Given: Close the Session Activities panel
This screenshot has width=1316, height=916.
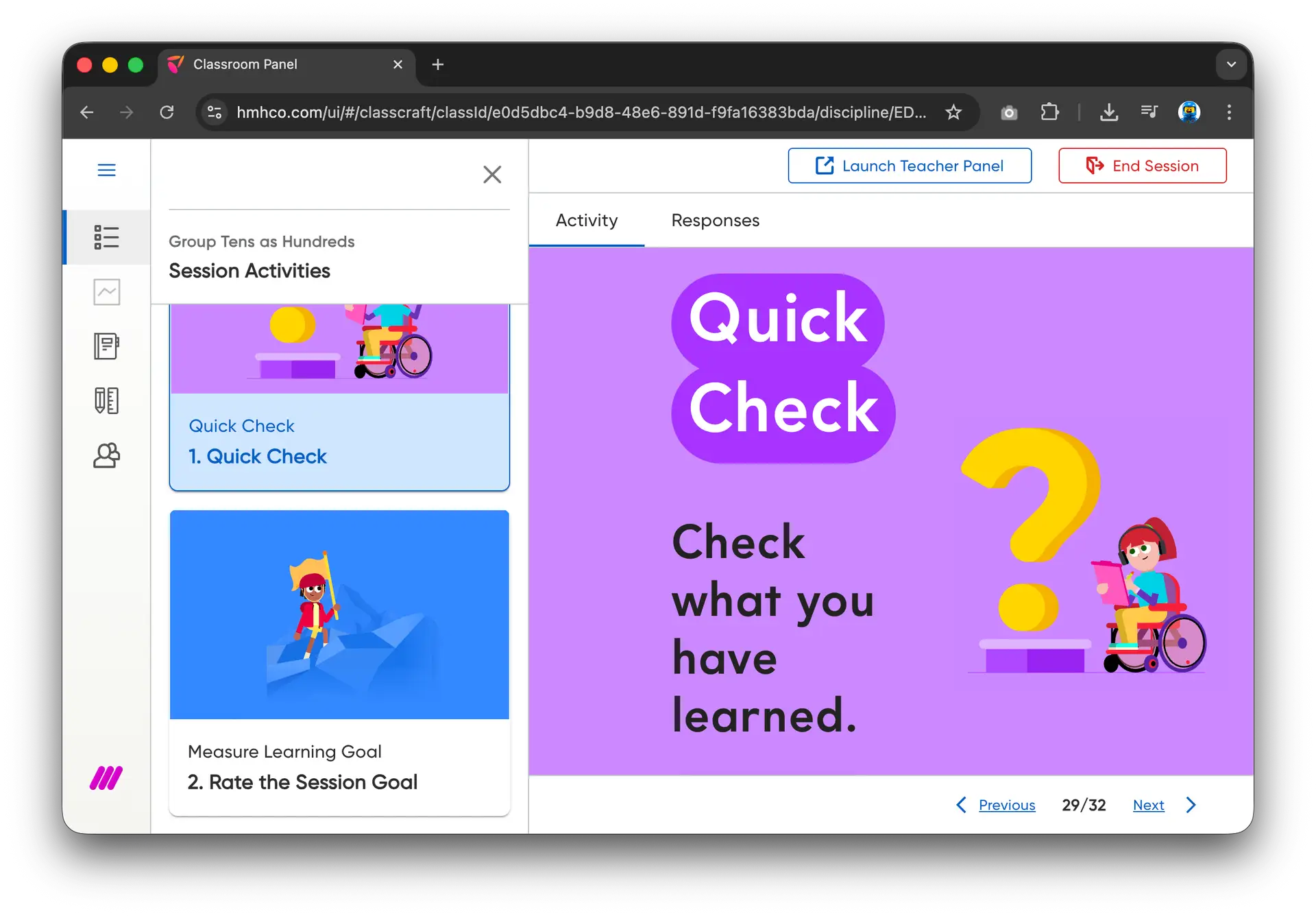Looking at the screenshot, I should pyautogui.click(x=492, y=174).
